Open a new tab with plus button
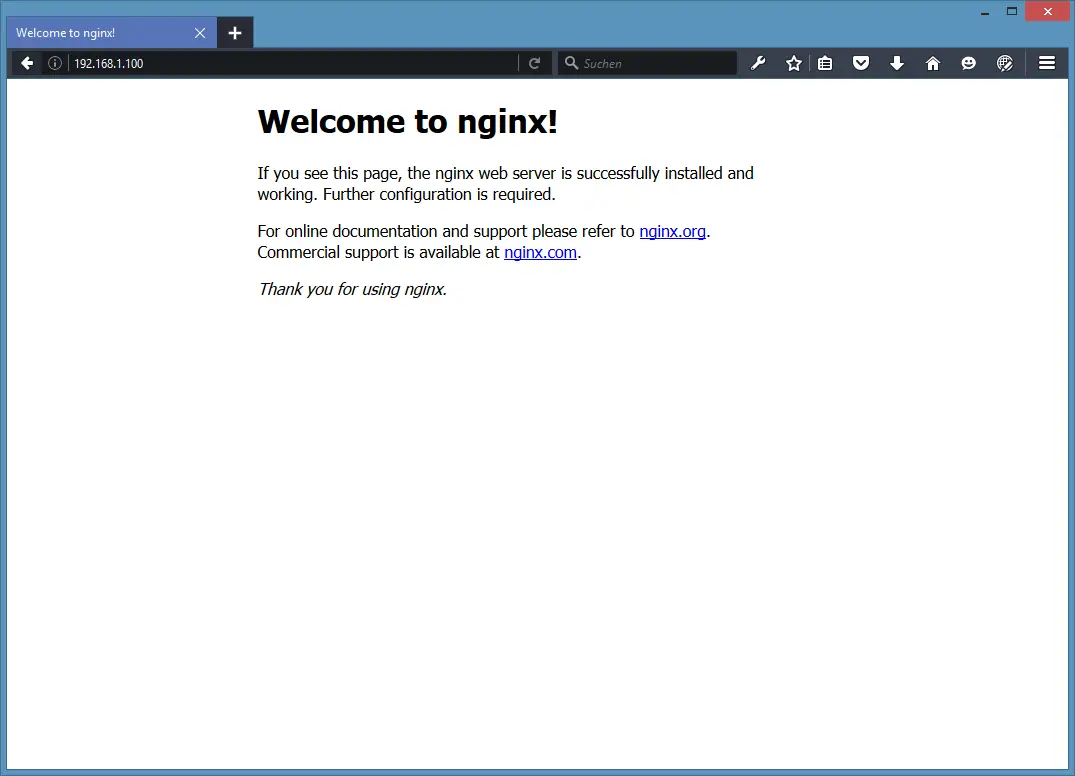This screenshot has height=776, width=1075. click(235, 33)
